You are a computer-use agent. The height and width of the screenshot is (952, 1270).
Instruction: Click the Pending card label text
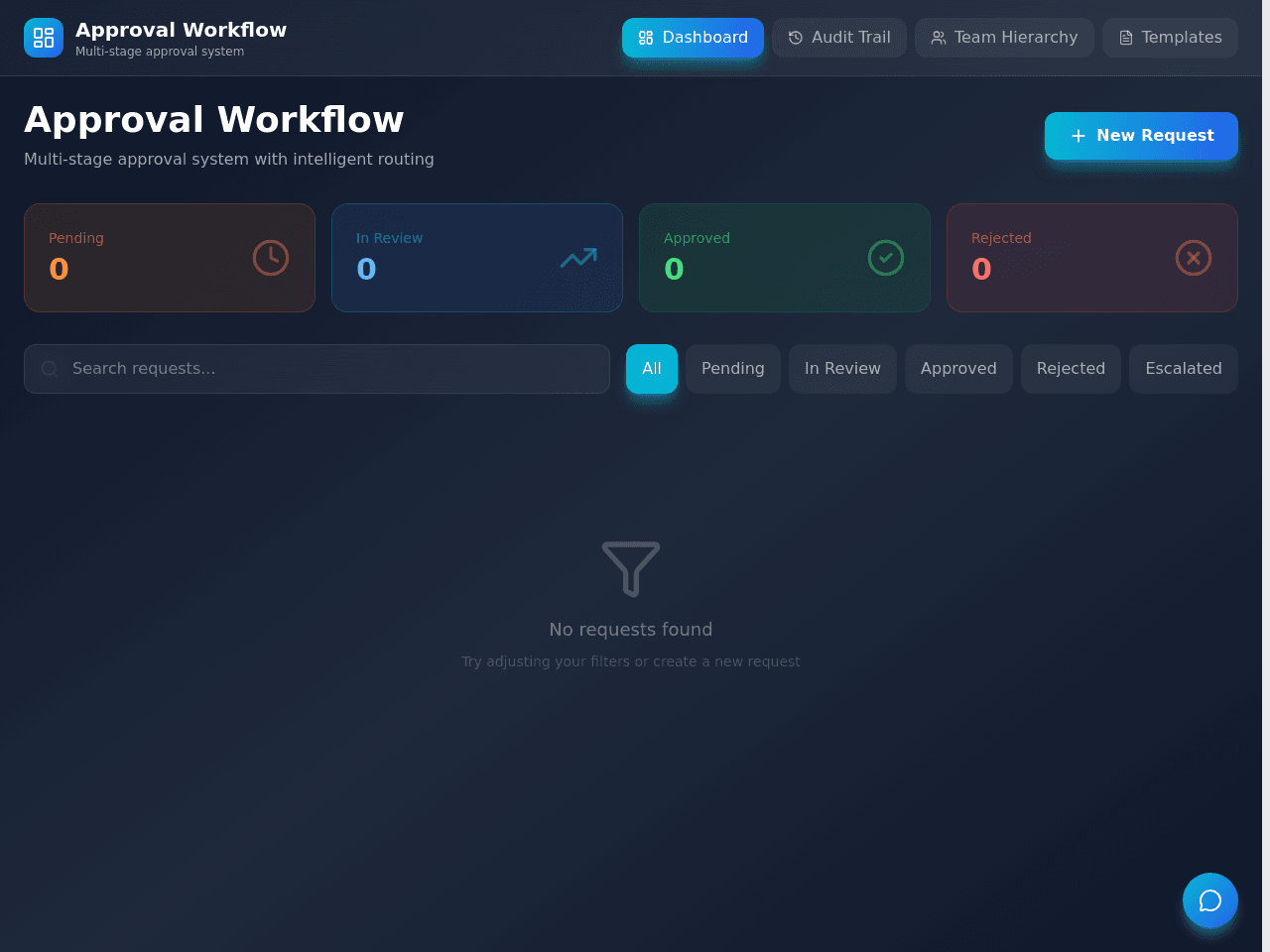tap(76, 238)
